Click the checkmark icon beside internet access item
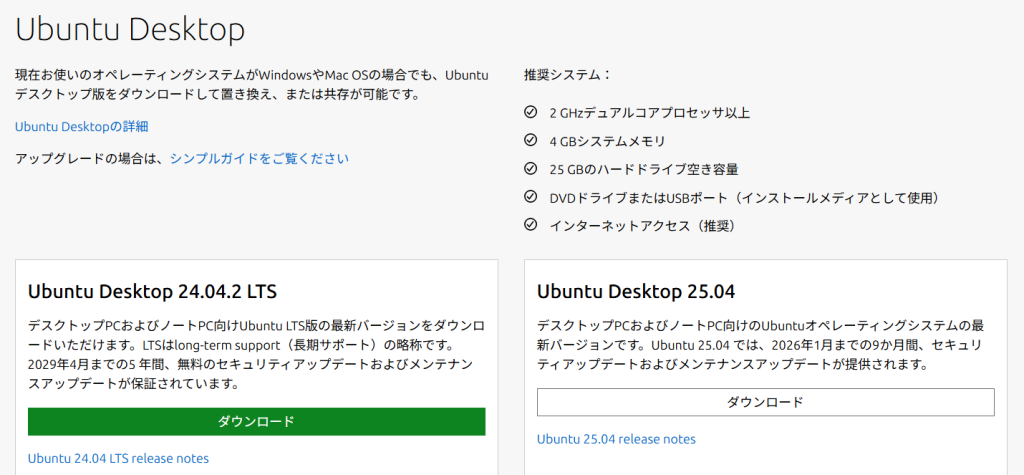Image resolution: width=1024 pixels, height=475 pixels. click(531, 225)
